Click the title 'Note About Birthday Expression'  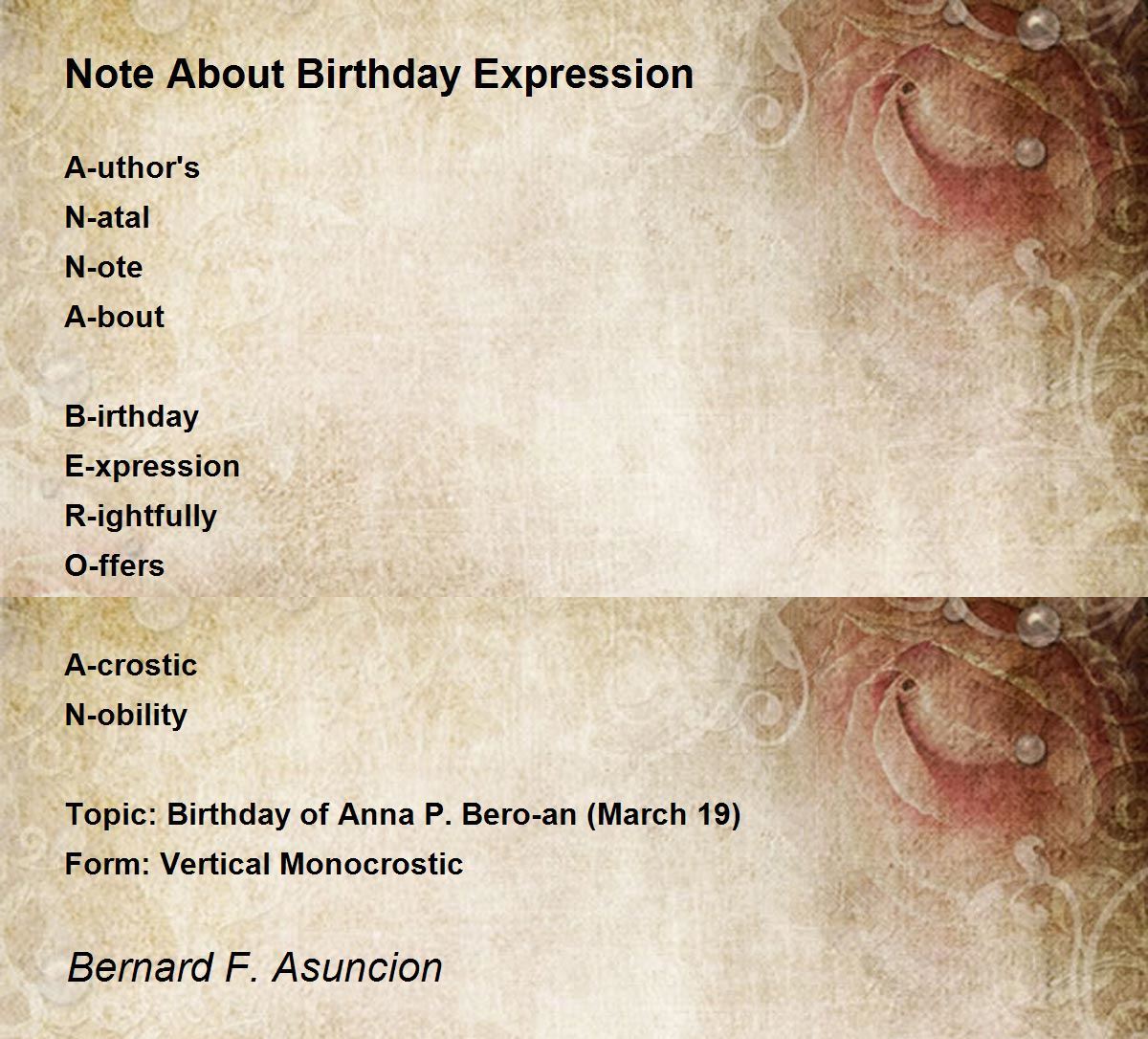379,75
